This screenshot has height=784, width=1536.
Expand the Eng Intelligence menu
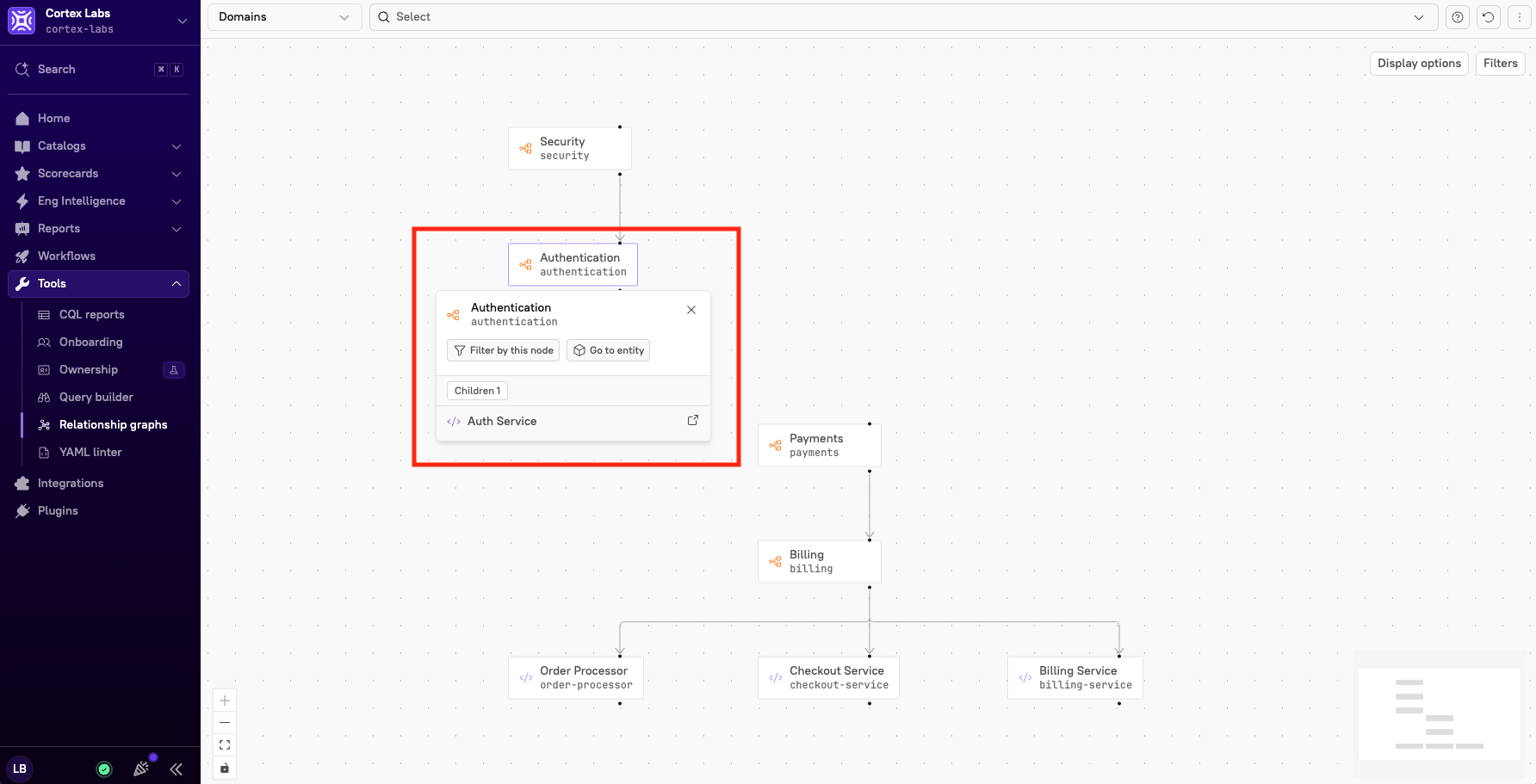(100, 201)
